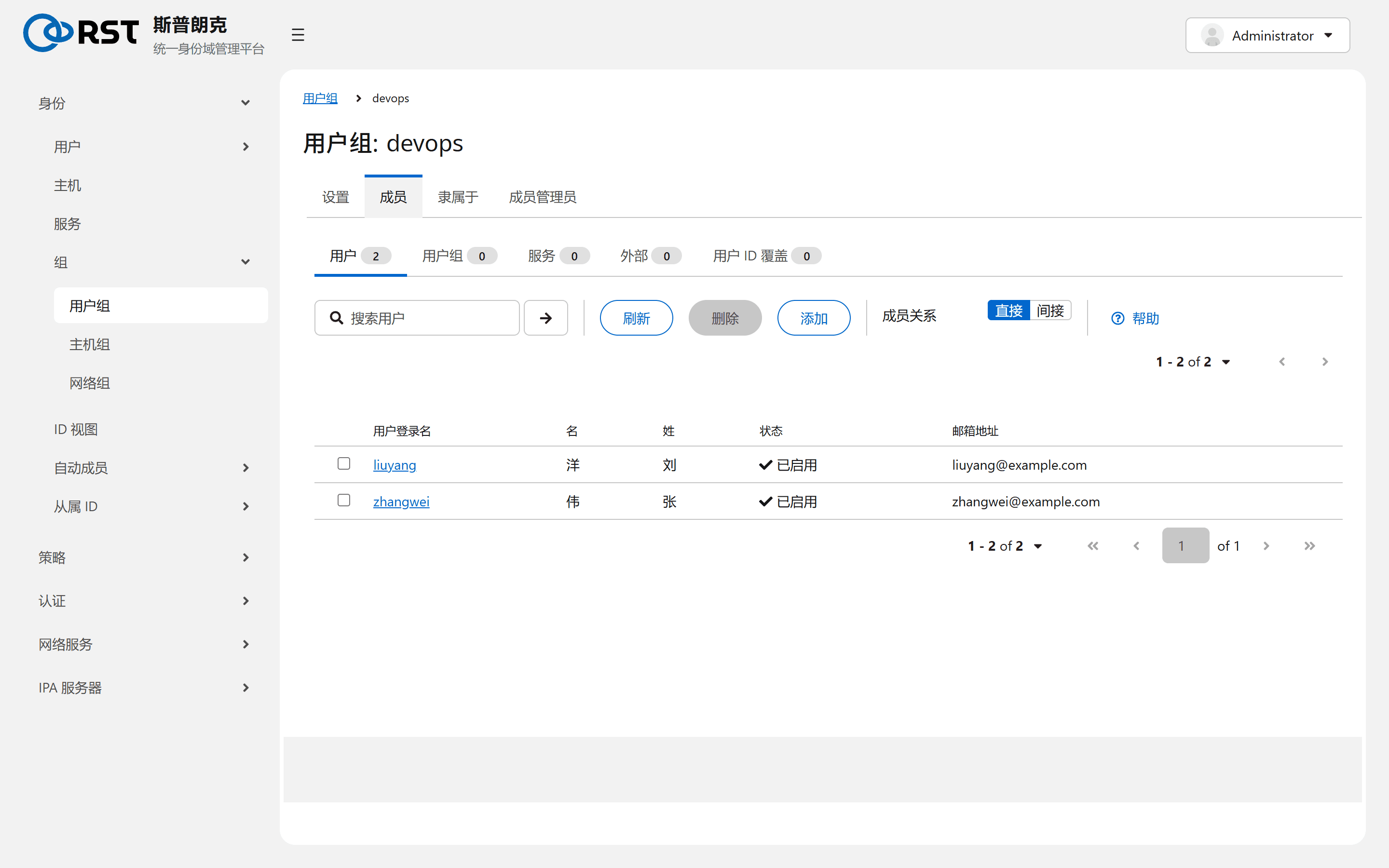Expand the 策略 sidebar section
The image size is (1389, 868).
[x=145, y=557]
